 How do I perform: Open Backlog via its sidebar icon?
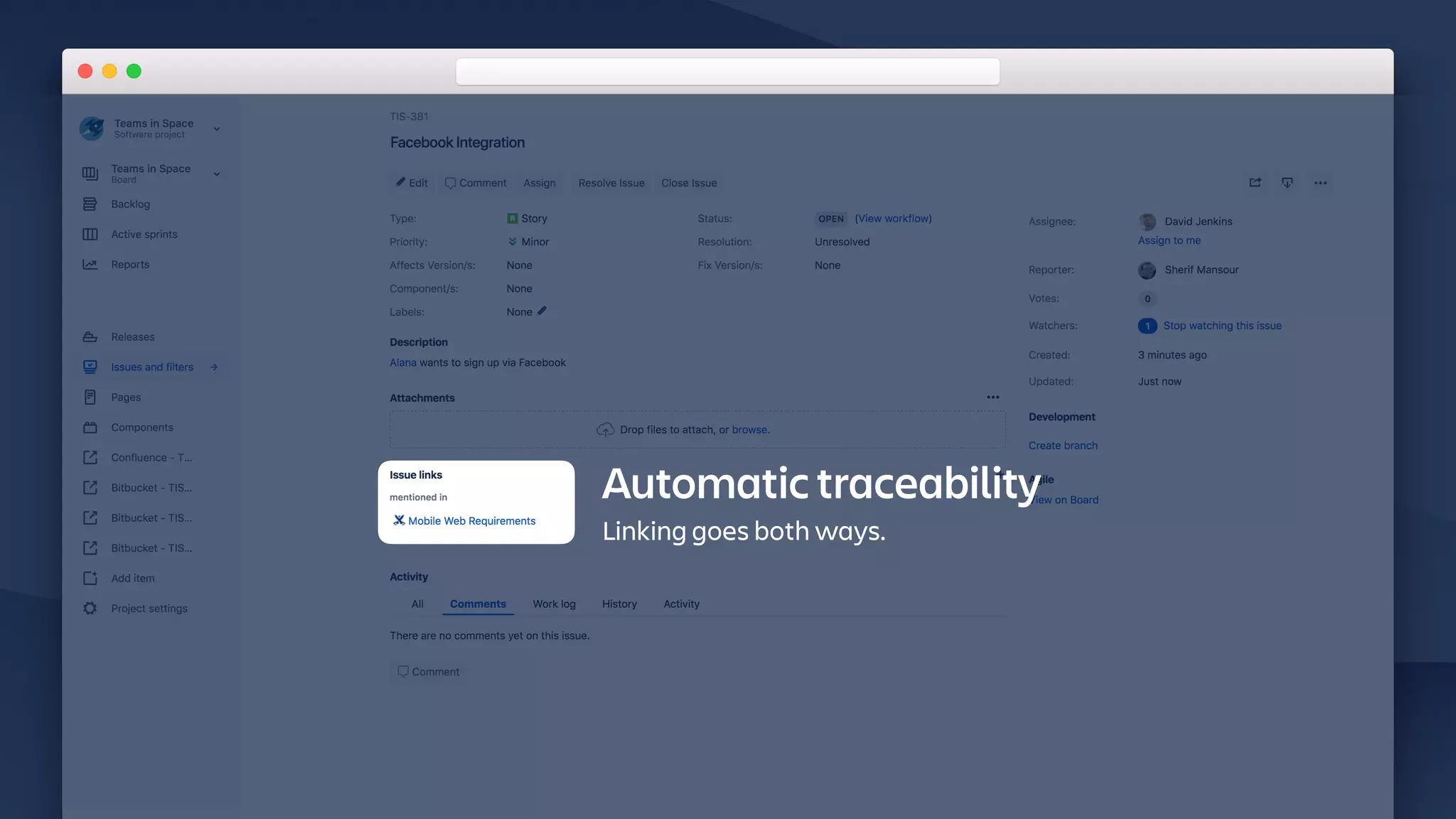pyautogui.click(x=90, y=204)
